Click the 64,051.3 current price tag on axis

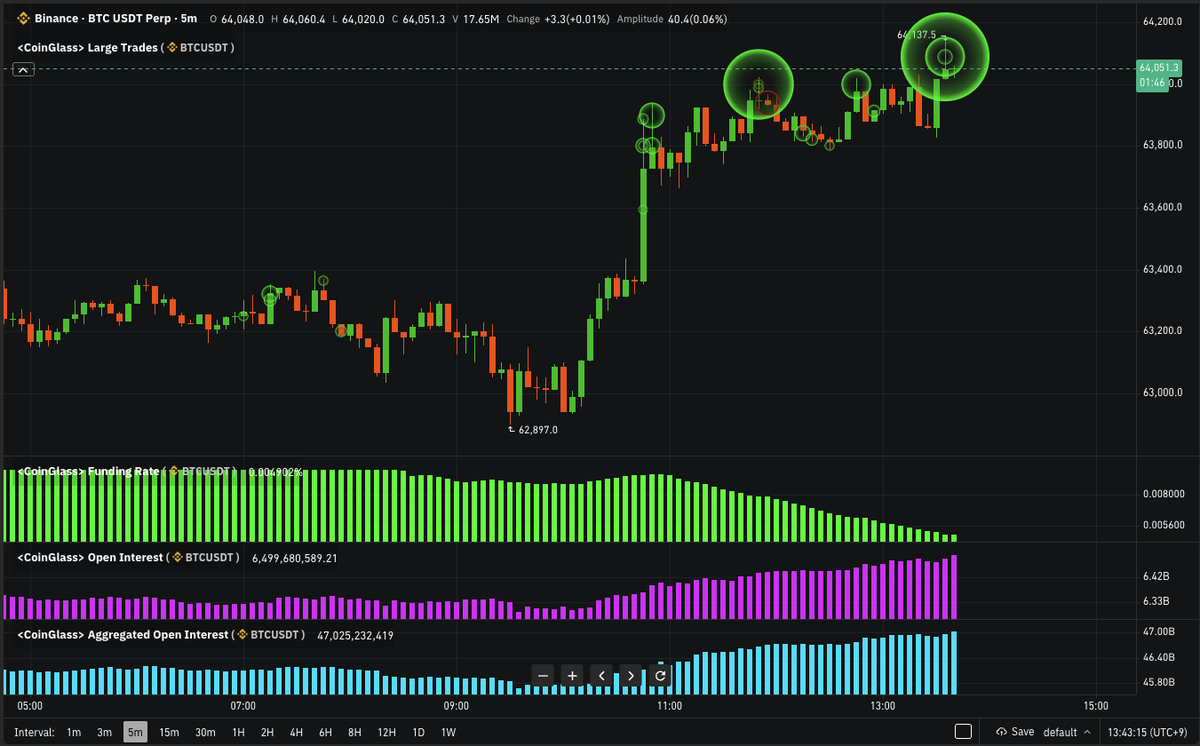coord(1157,68)
